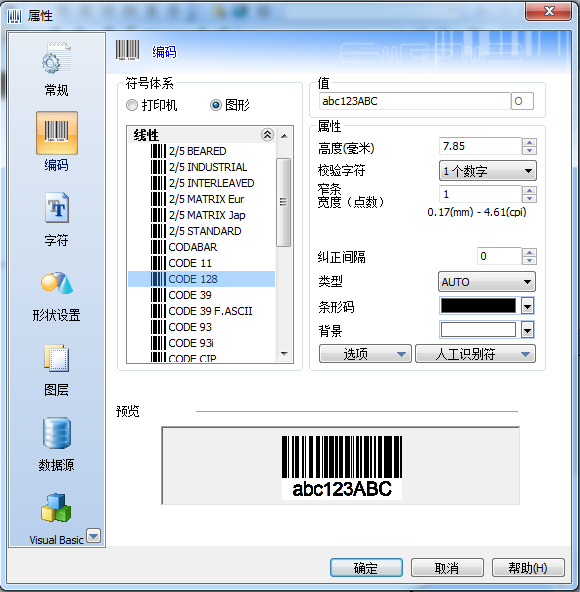Click 取消 to cancel

point(447,567)
